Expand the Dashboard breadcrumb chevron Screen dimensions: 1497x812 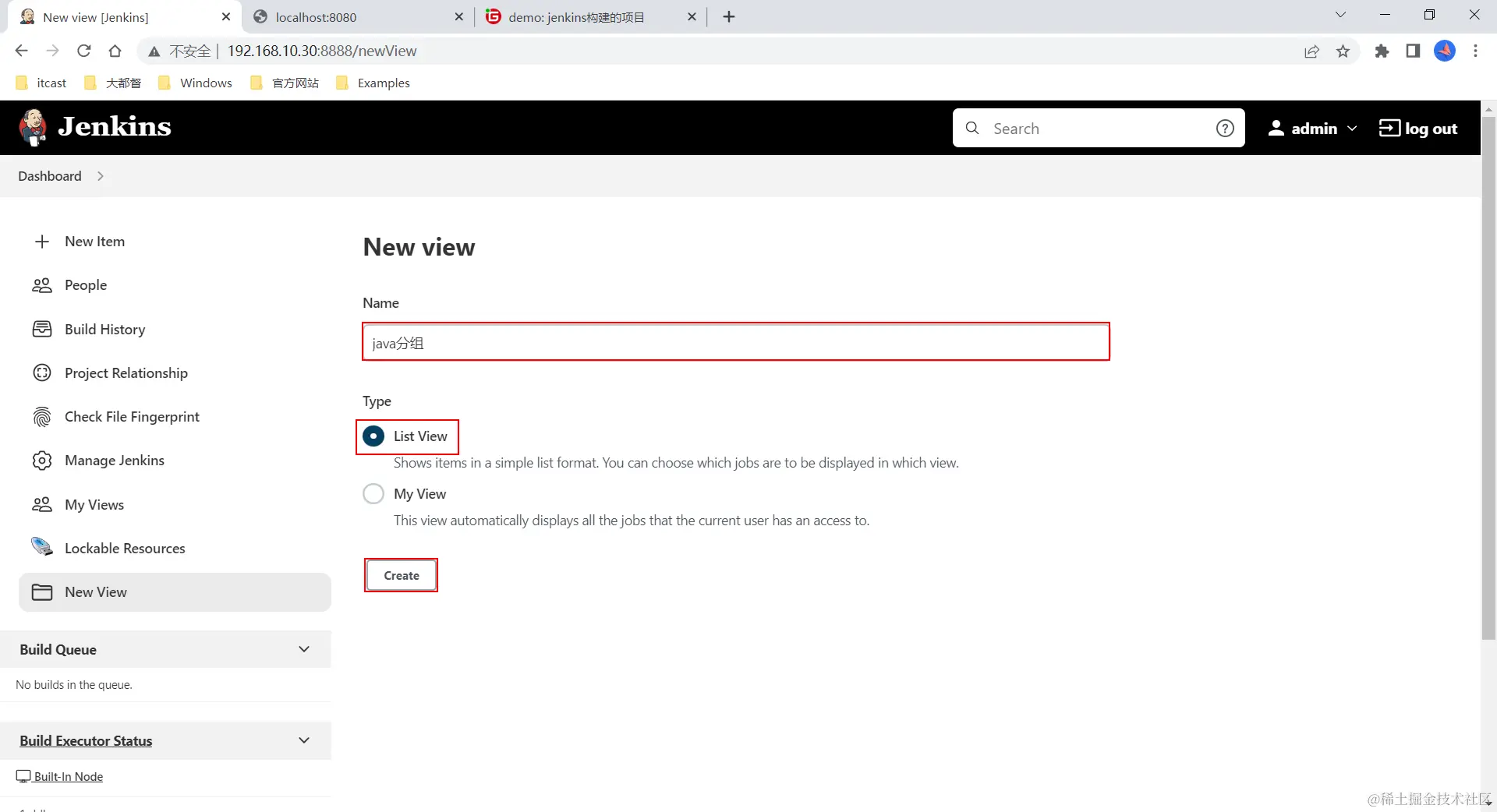click(x=101, y=176)
